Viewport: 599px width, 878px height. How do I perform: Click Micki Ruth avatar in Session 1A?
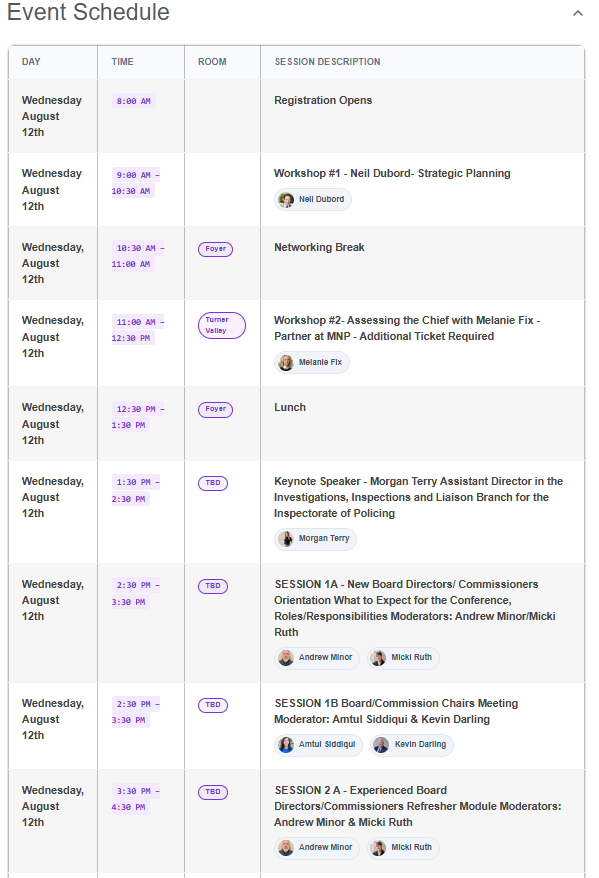pyautogui.click(x=378, y=658)
